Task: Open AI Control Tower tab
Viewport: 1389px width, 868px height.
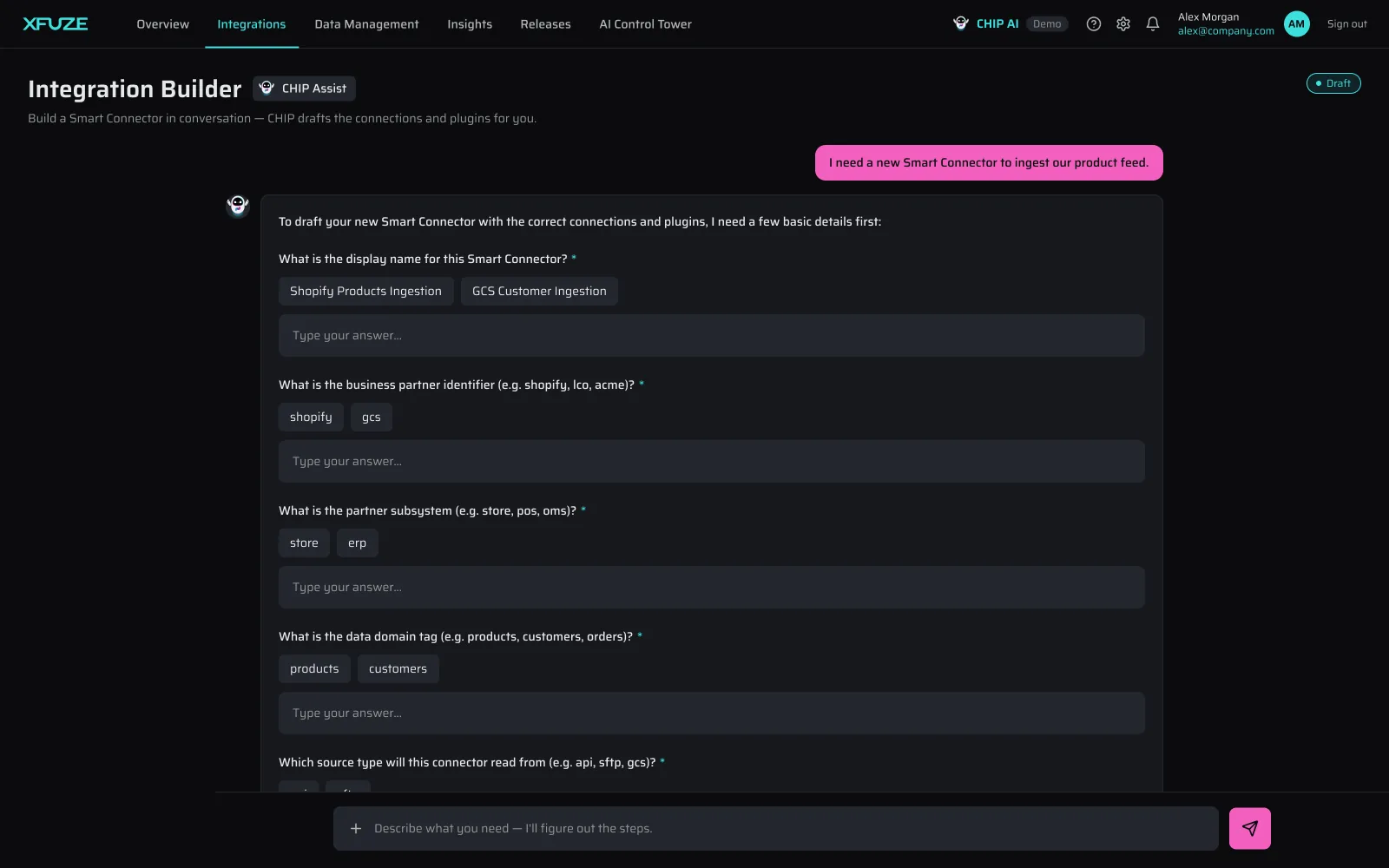Action: [x=645, y=24]
